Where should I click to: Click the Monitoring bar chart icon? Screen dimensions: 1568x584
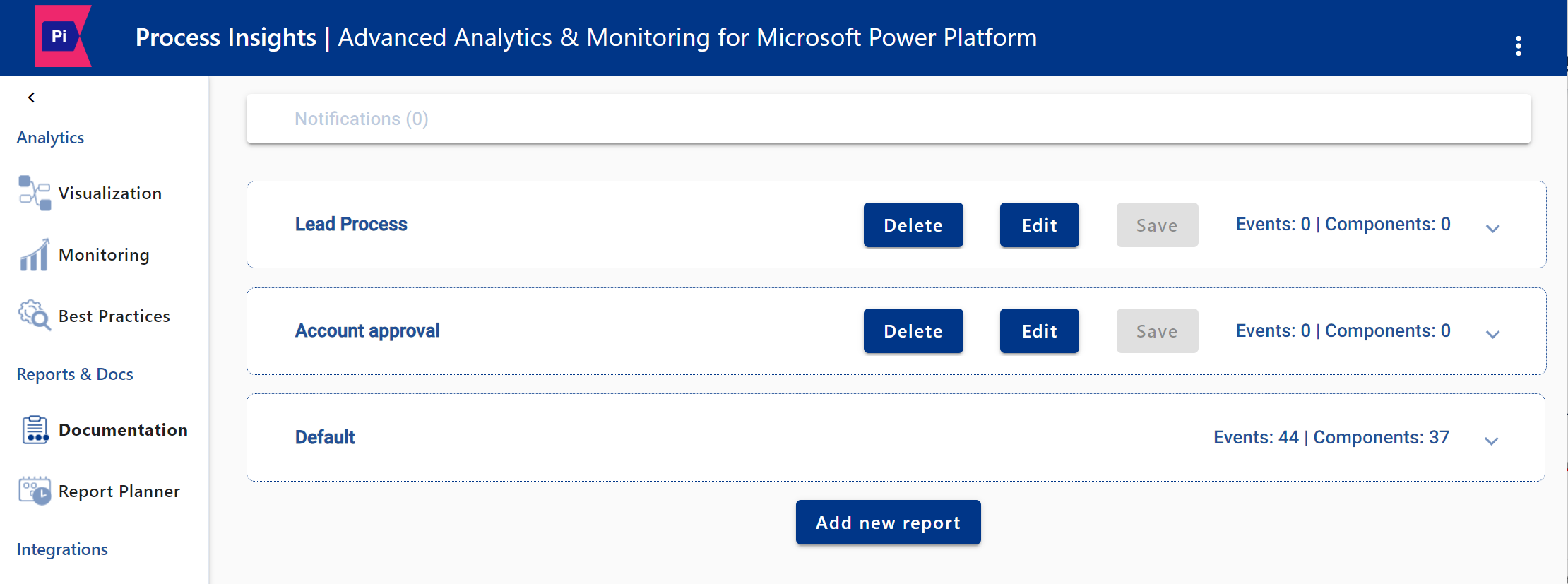point(35,254)
